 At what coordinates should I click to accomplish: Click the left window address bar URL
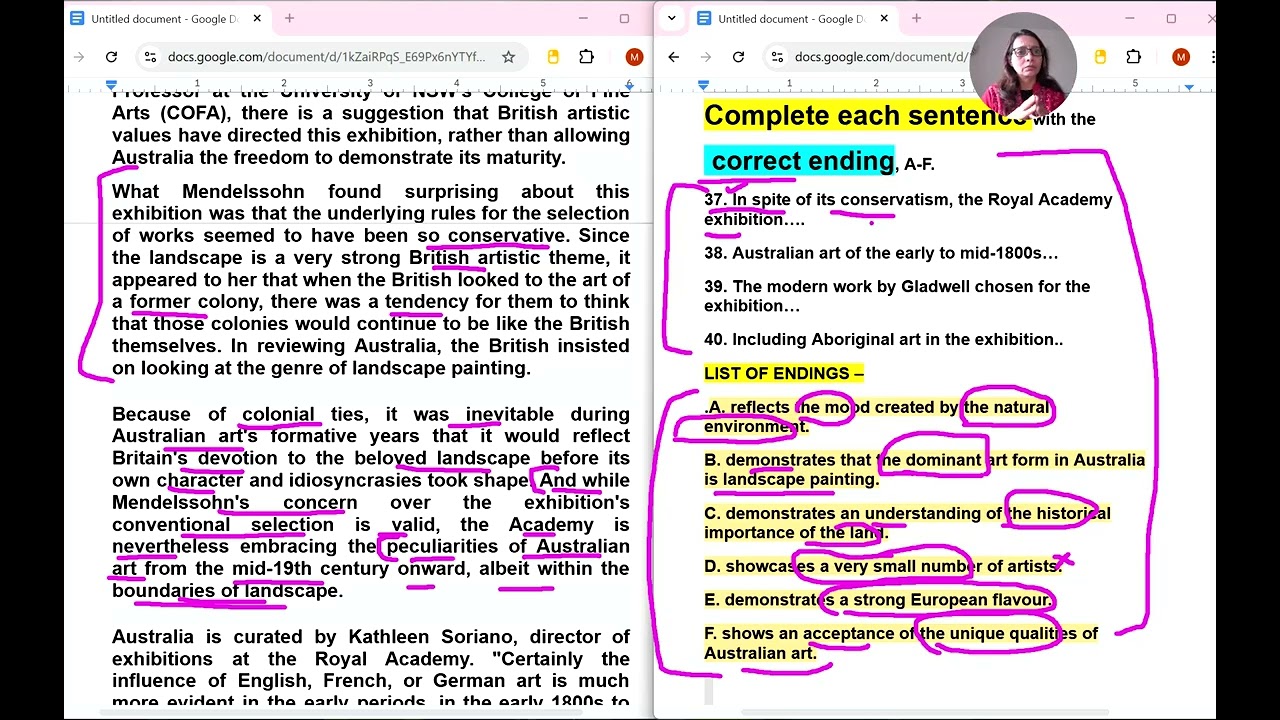click(x=326, y=57)
